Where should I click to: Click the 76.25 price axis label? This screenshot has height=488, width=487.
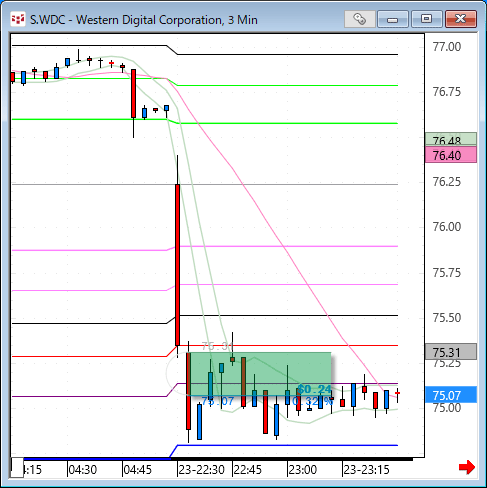(447, 182)
